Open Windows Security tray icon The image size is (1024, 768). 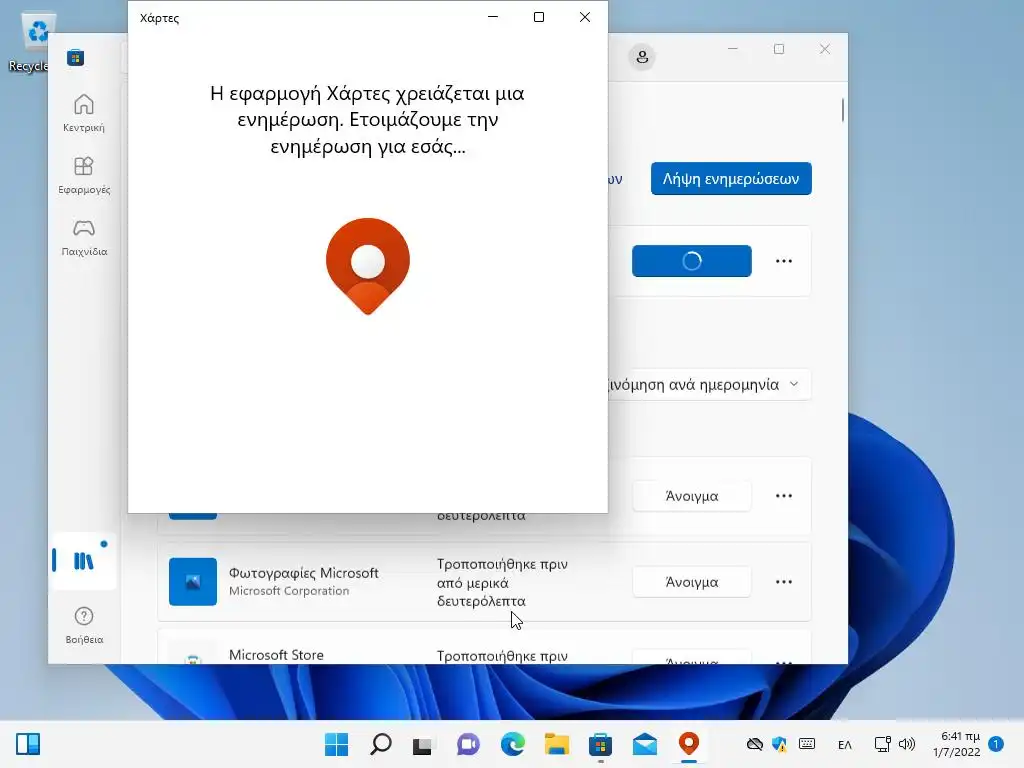click(779, 744)
